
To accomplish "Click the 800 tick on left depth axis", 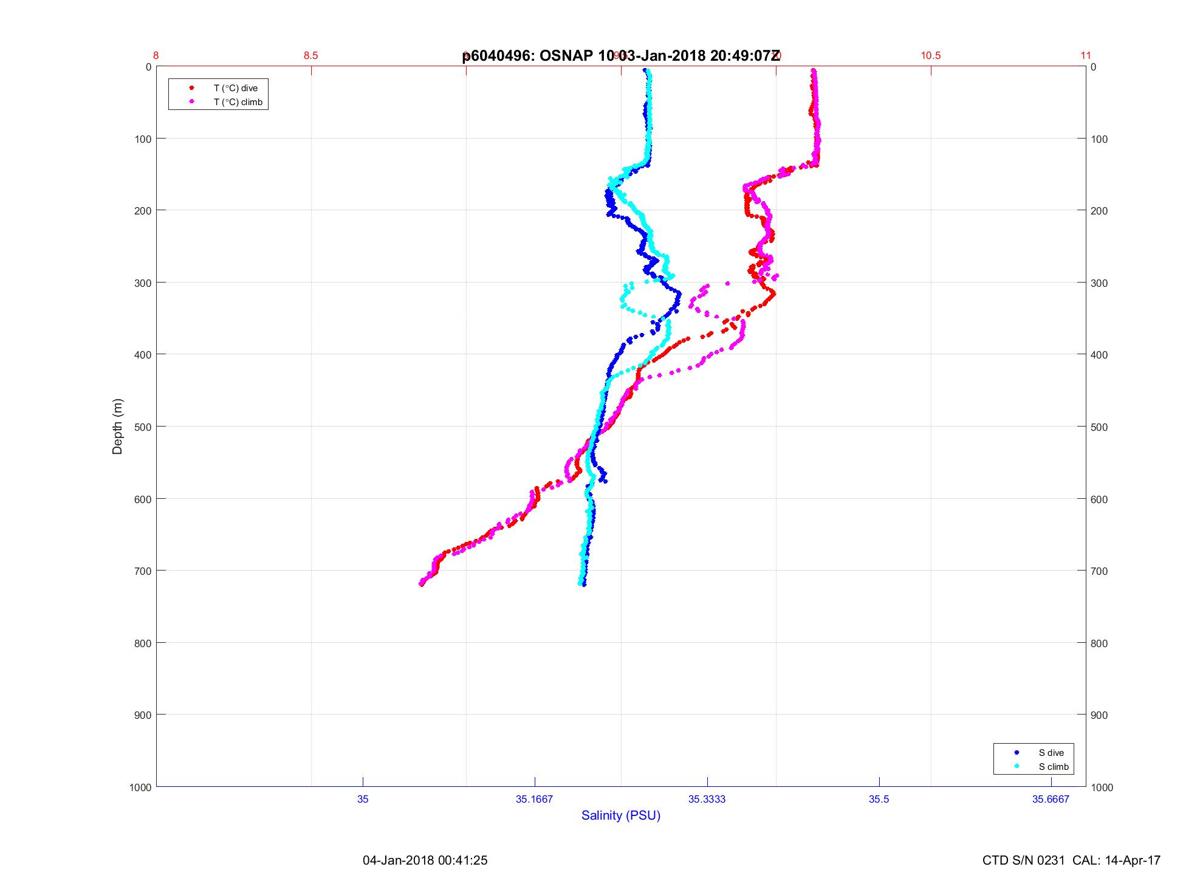I will coord(141,643).
